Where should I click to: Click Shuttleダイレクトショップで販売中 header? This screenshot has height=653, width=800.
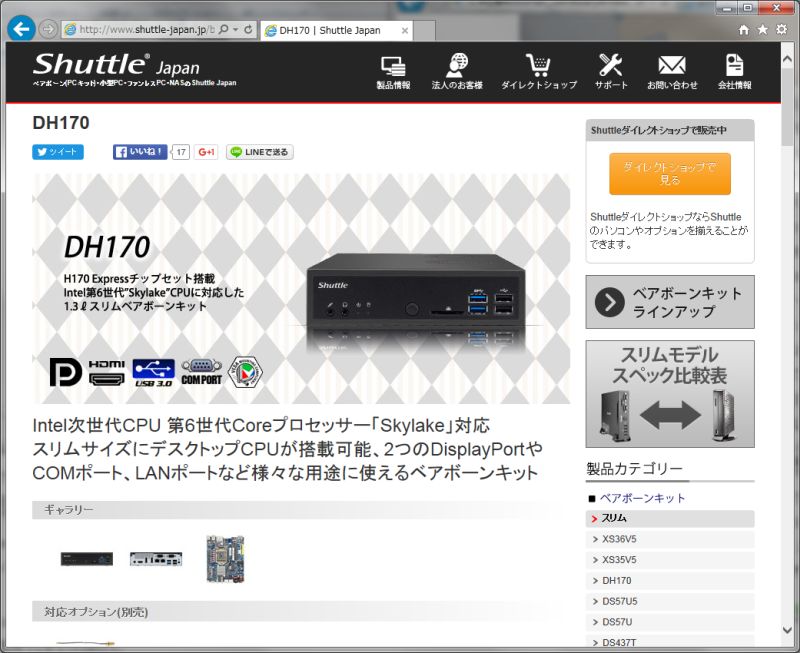coord(670,131)
